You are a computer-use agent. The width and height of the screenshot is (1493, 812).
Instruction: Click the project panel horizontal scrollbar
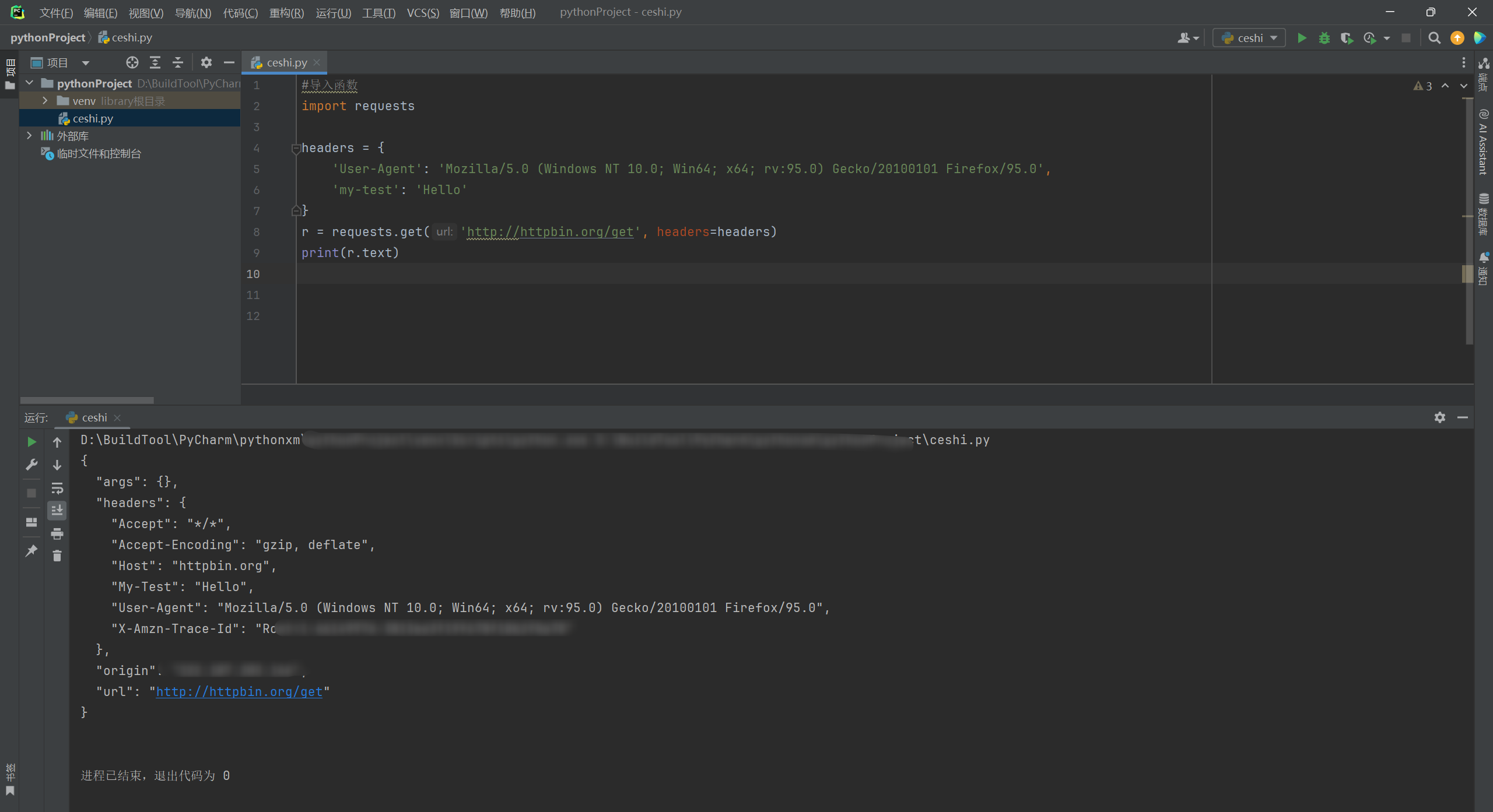tap(87, 400)
